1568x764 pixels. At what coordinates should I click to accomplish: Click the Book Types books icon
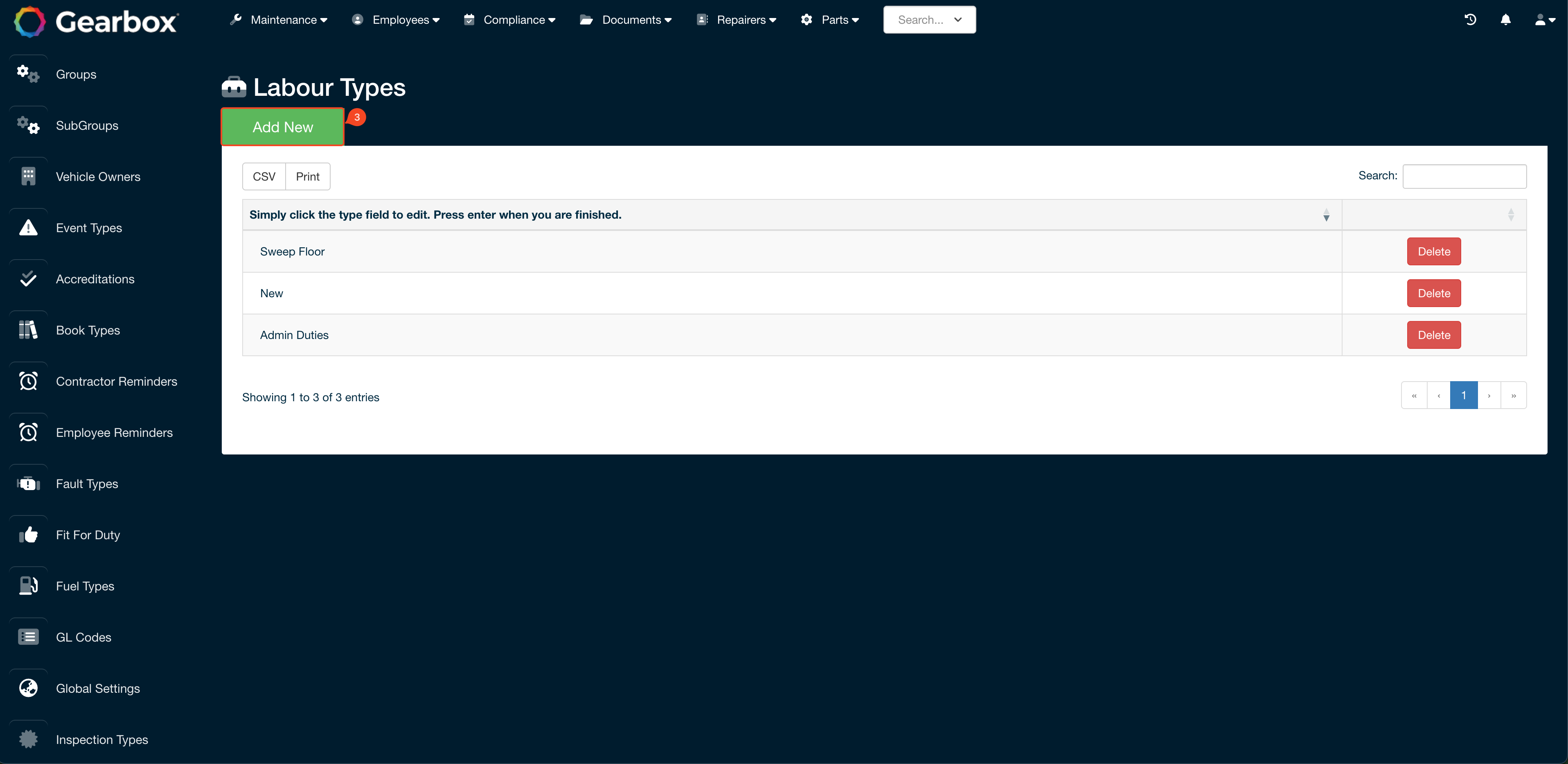28,330
